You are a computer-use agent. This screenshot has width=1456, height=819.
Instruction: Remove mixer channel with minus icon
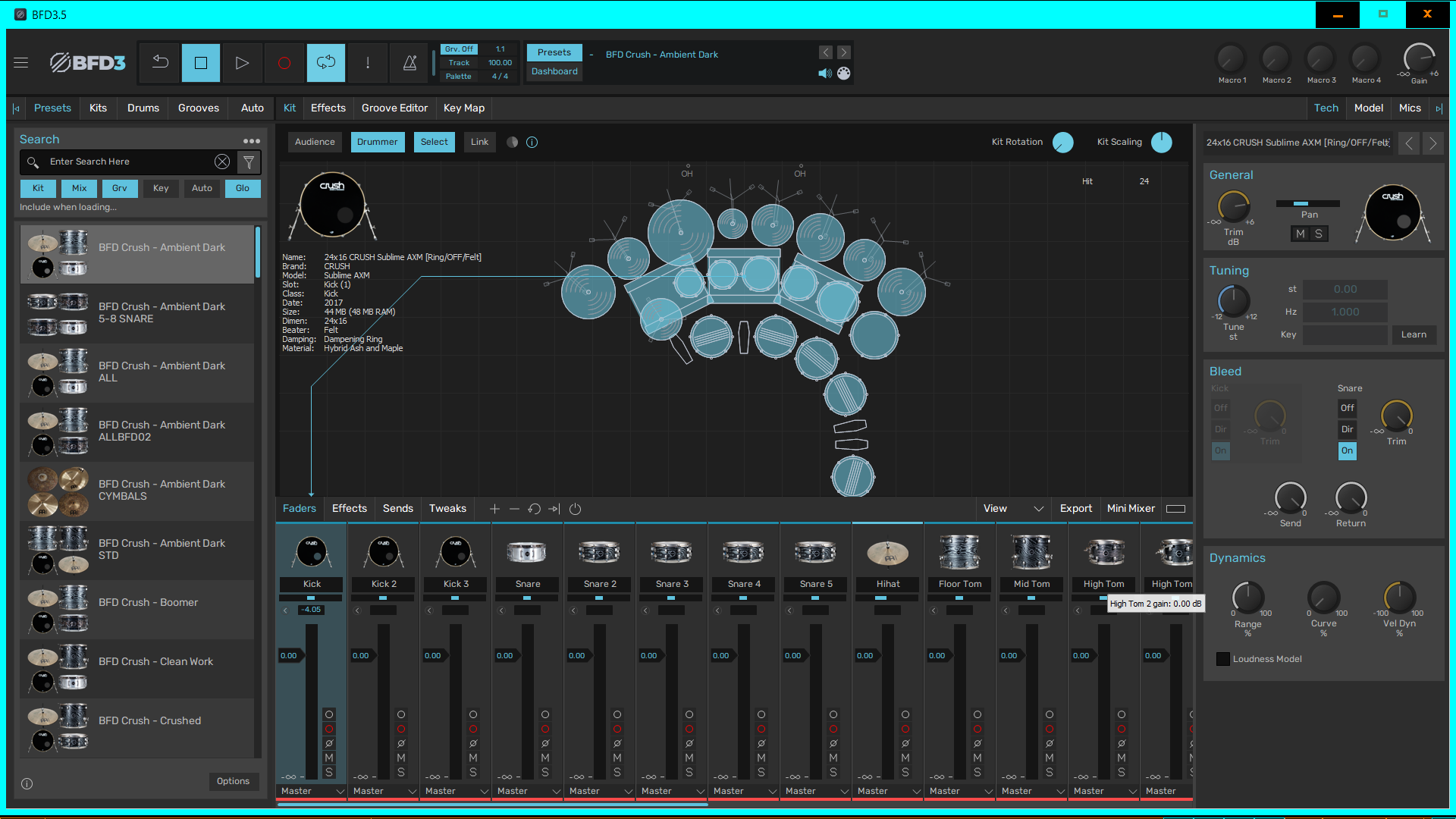(514, 509)
